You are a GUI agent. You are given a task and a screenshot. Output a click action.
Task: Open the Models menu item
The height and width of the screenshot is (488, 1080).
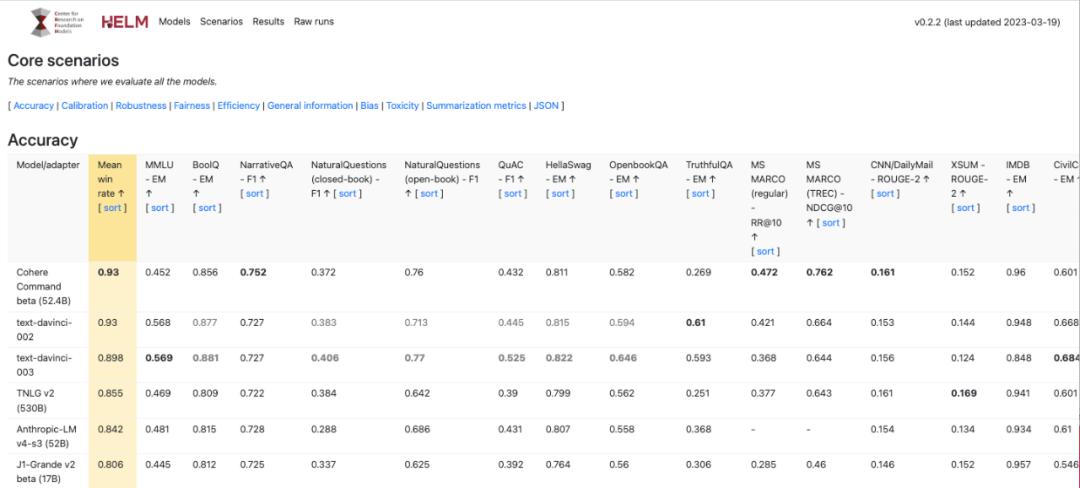tap(175, 22)
